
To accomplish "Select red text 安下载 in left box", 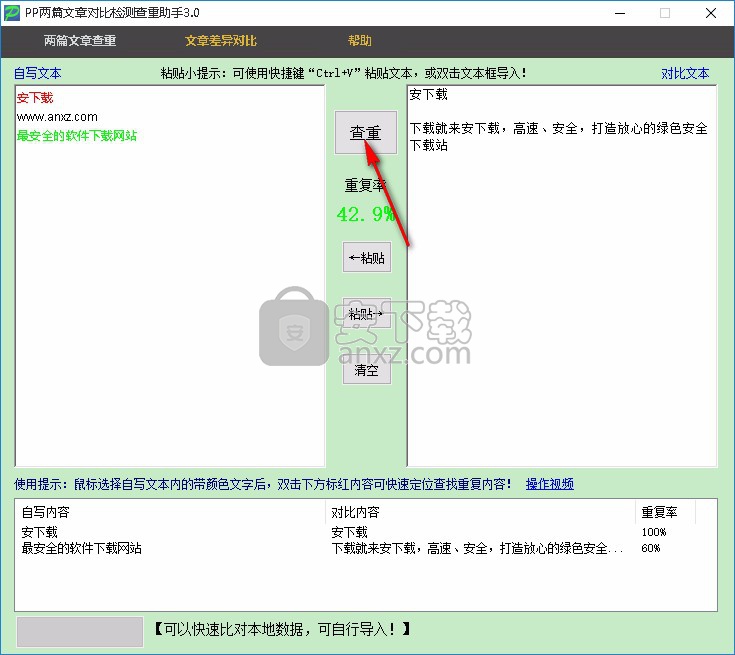I will pyautogui.click(x=35, y=98).
